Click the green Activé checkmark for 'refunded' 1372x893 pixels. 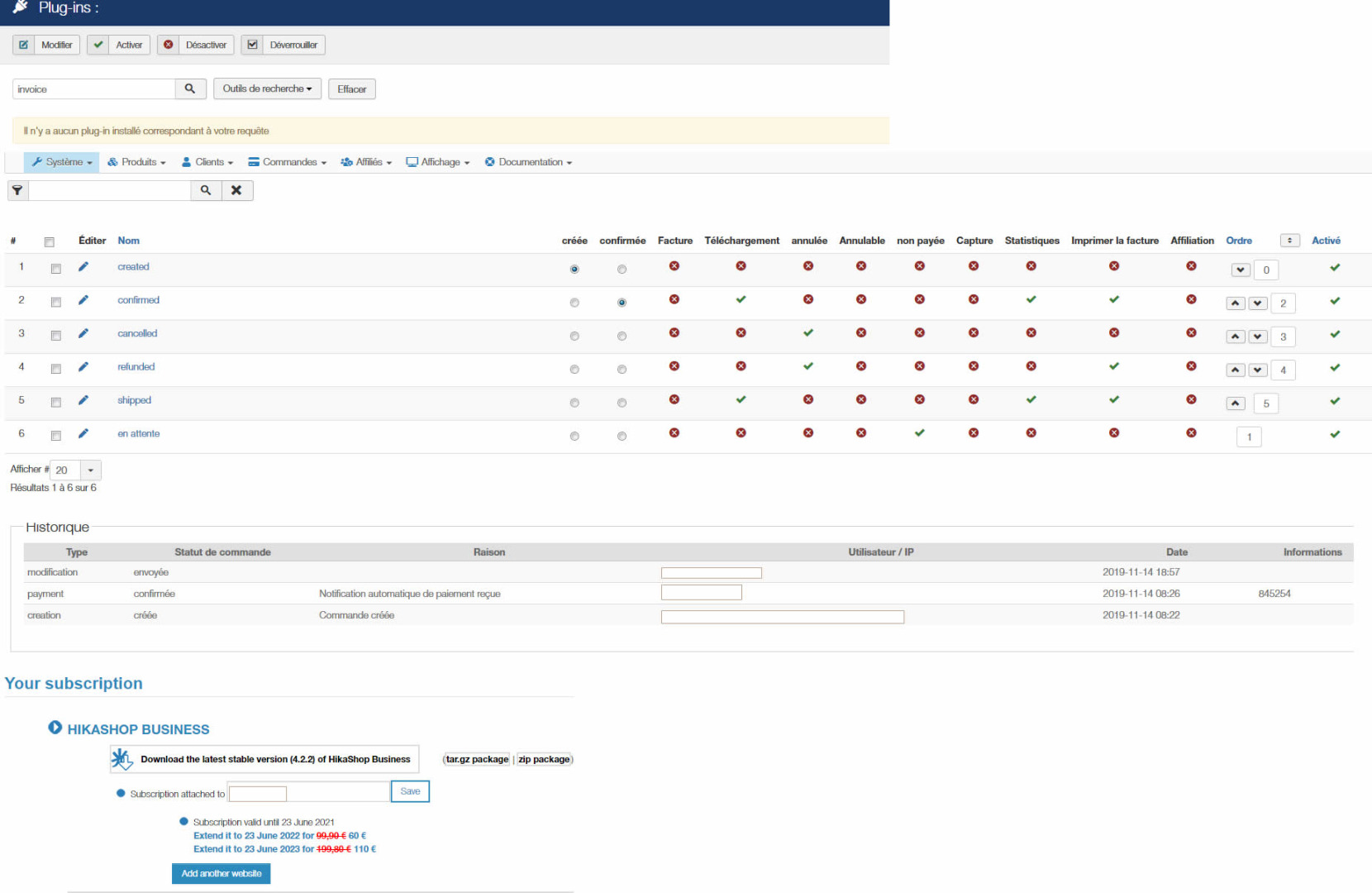[x=1334, y=367]
